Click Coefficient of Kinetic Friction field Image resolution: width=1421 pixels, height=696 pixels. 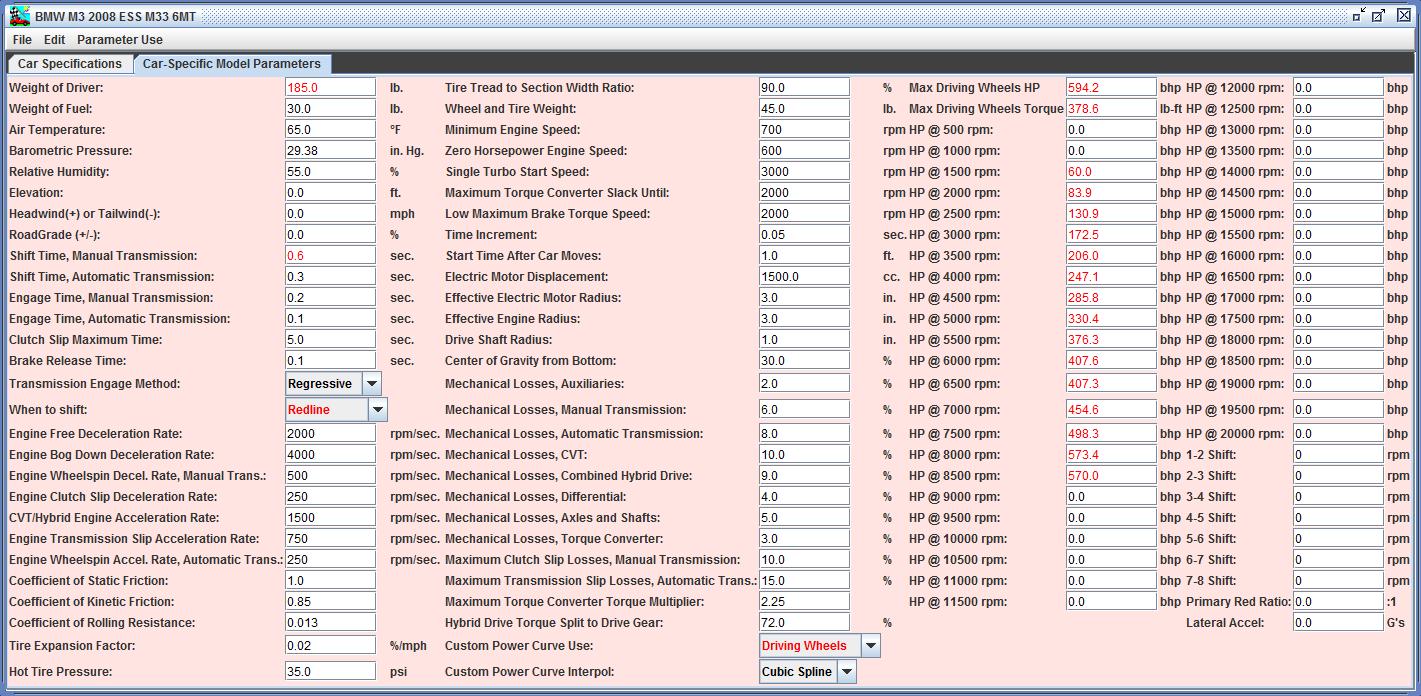pyautogui.click(x=330, y=602)
